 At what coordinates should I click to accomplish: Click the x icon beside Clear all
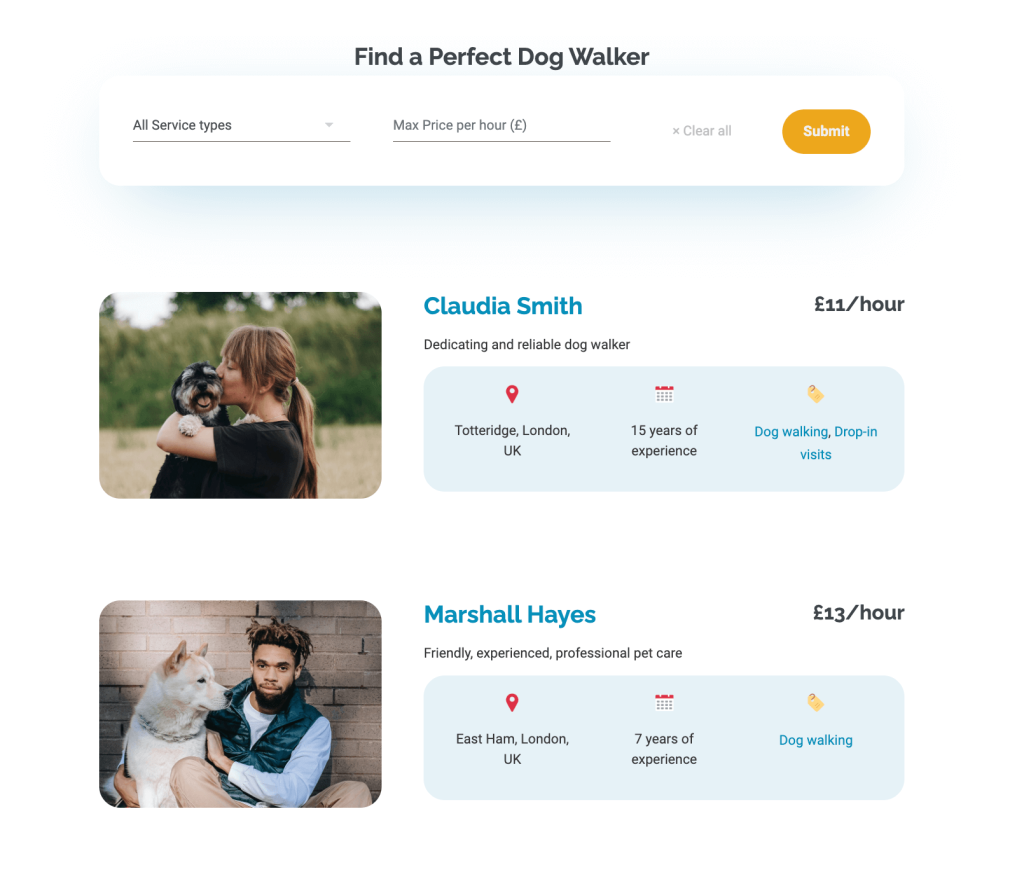tap(676, 131)
